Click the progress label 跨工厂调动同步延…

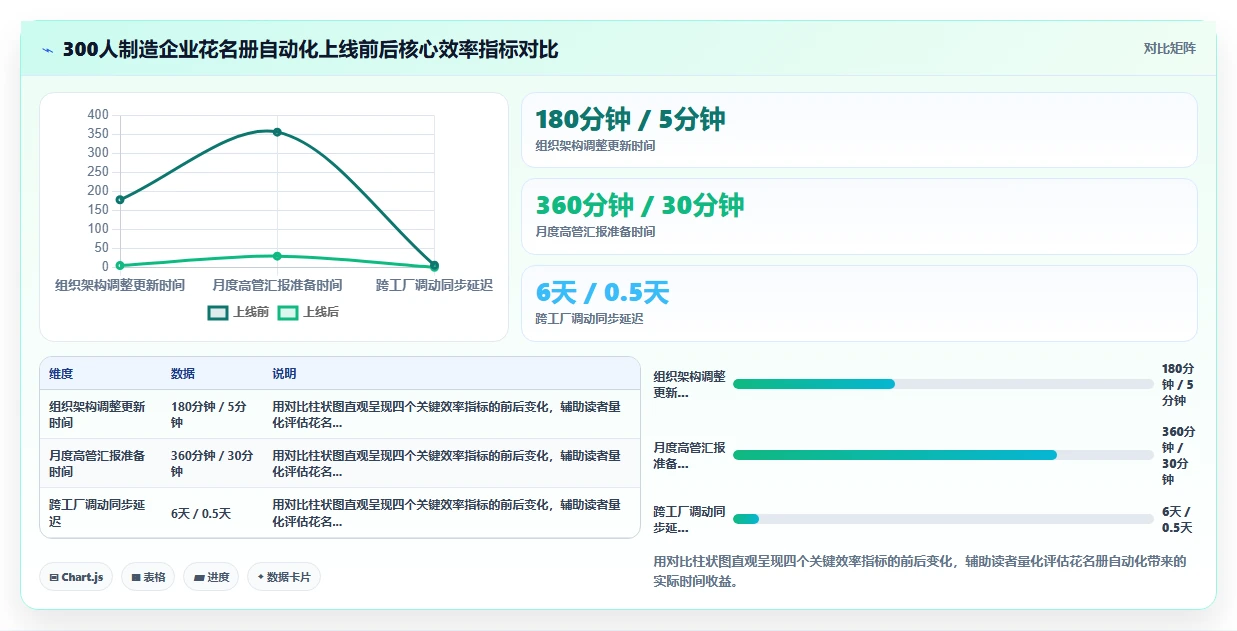pos(690,520)
